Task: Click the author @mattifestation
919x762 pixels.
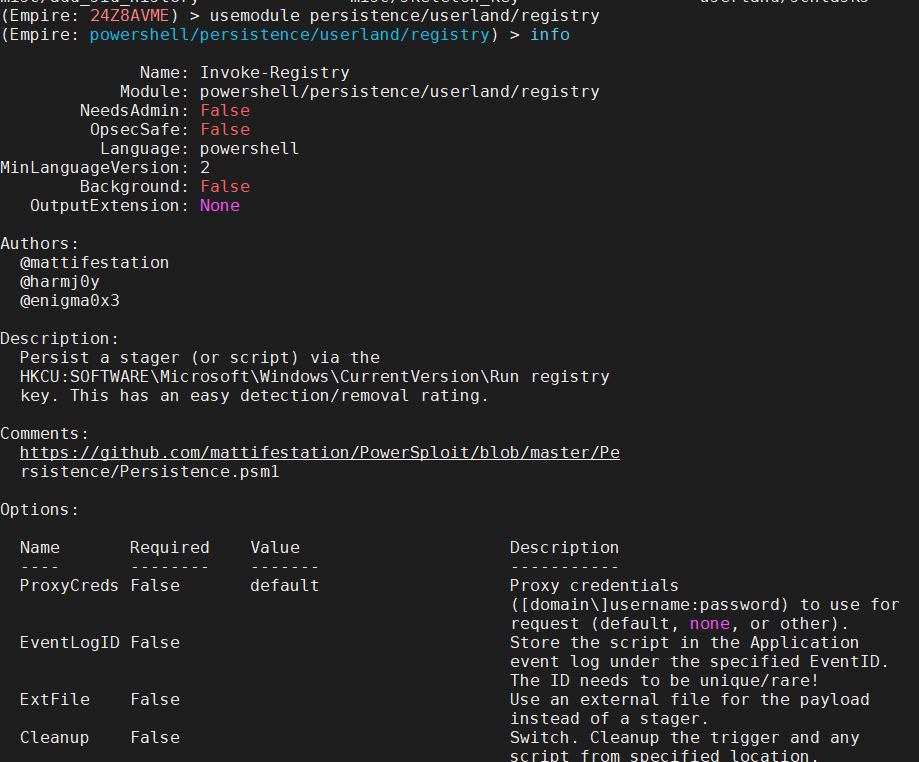Action: pos(94,262)
